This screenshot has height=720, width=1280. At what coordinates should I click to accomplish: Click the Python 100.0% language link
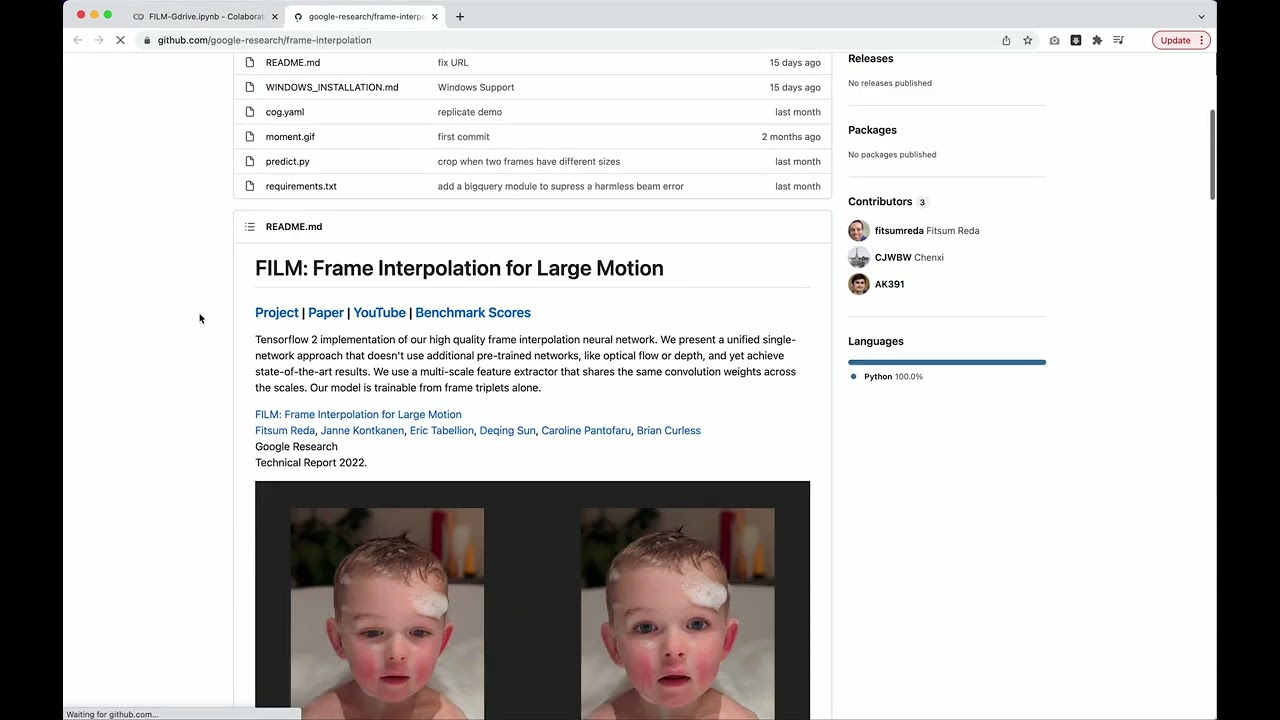point(887,377)
